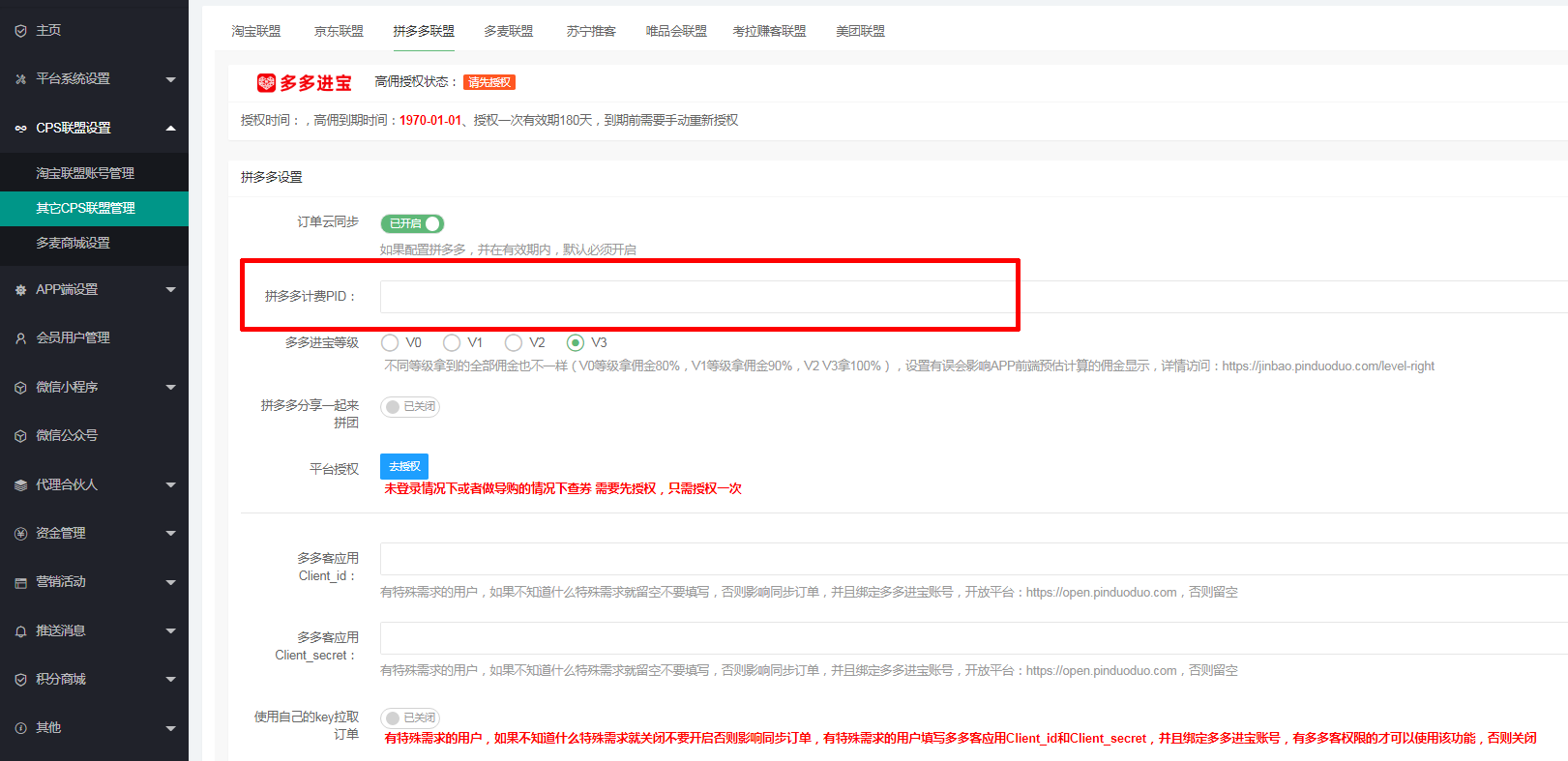Open 其它CPS联盟管理 in sidebar

pyautogui.click(x=94, y=208)
